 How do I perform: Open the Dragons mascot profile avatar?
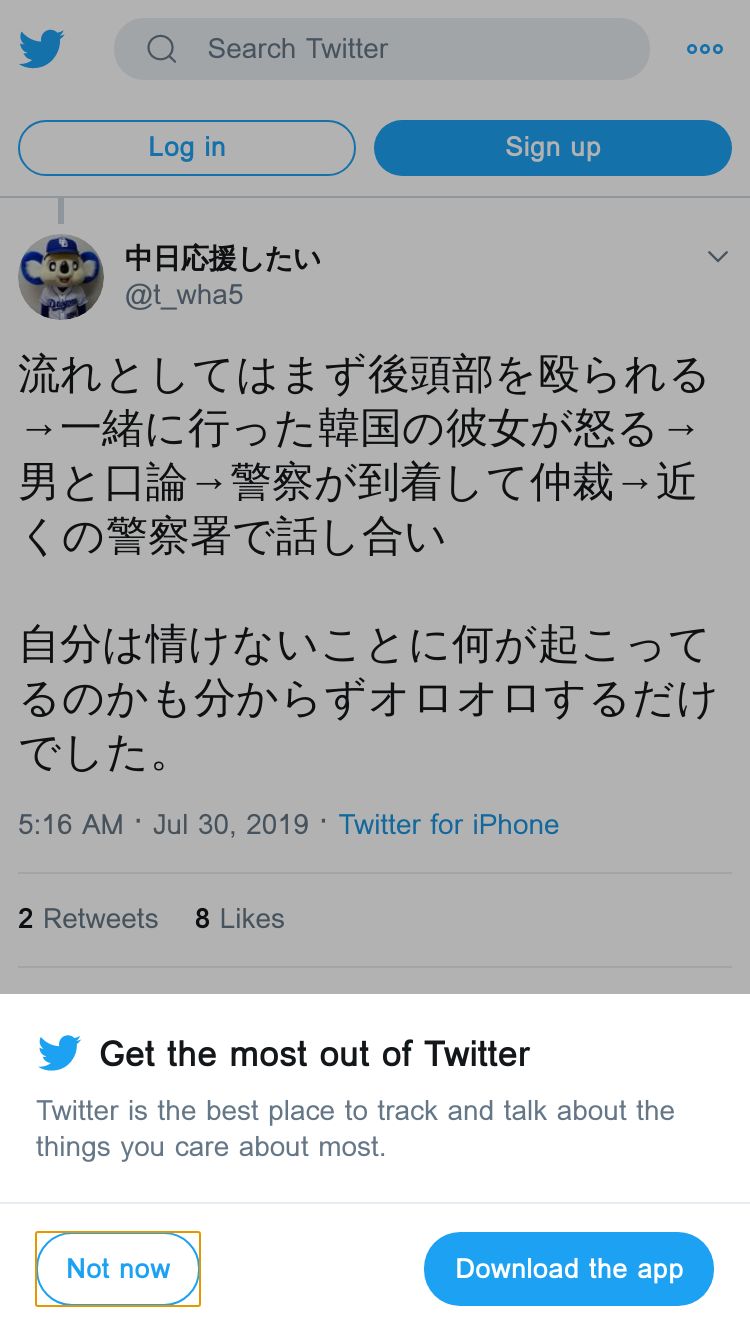point(61,277)
